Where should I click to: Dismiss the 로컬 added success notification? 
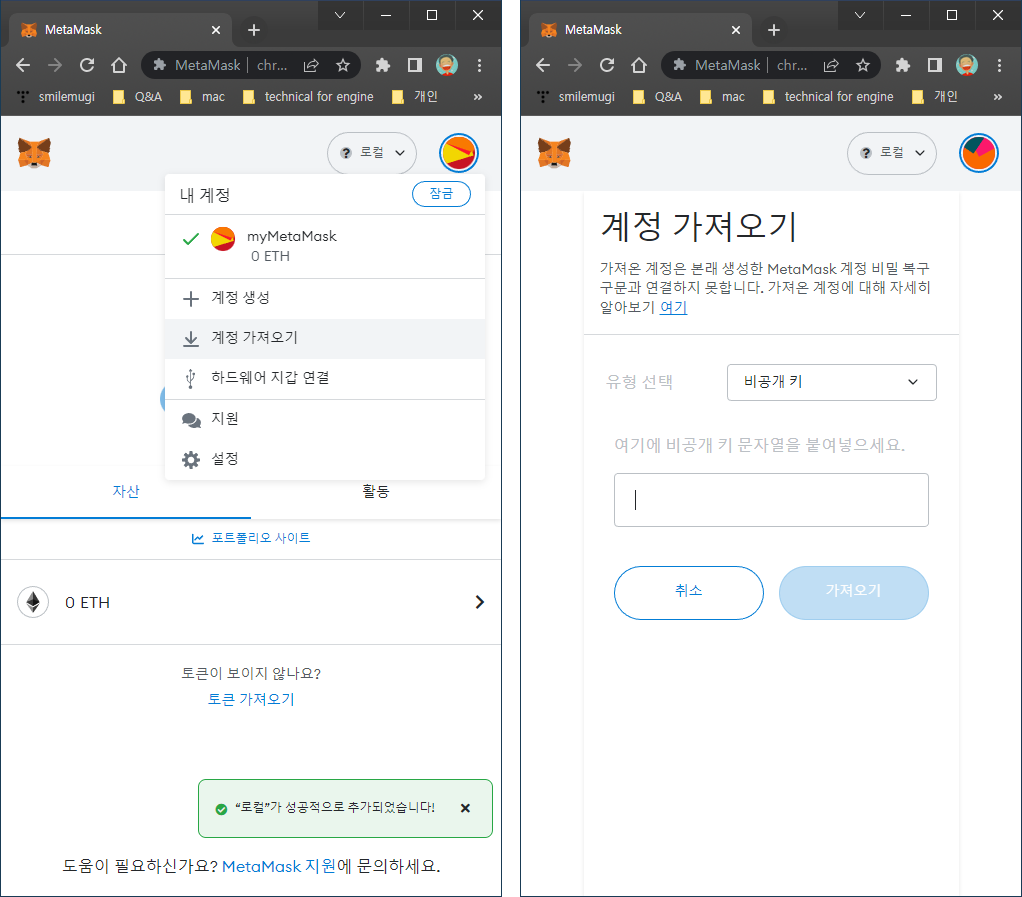[x=465, y=808]
